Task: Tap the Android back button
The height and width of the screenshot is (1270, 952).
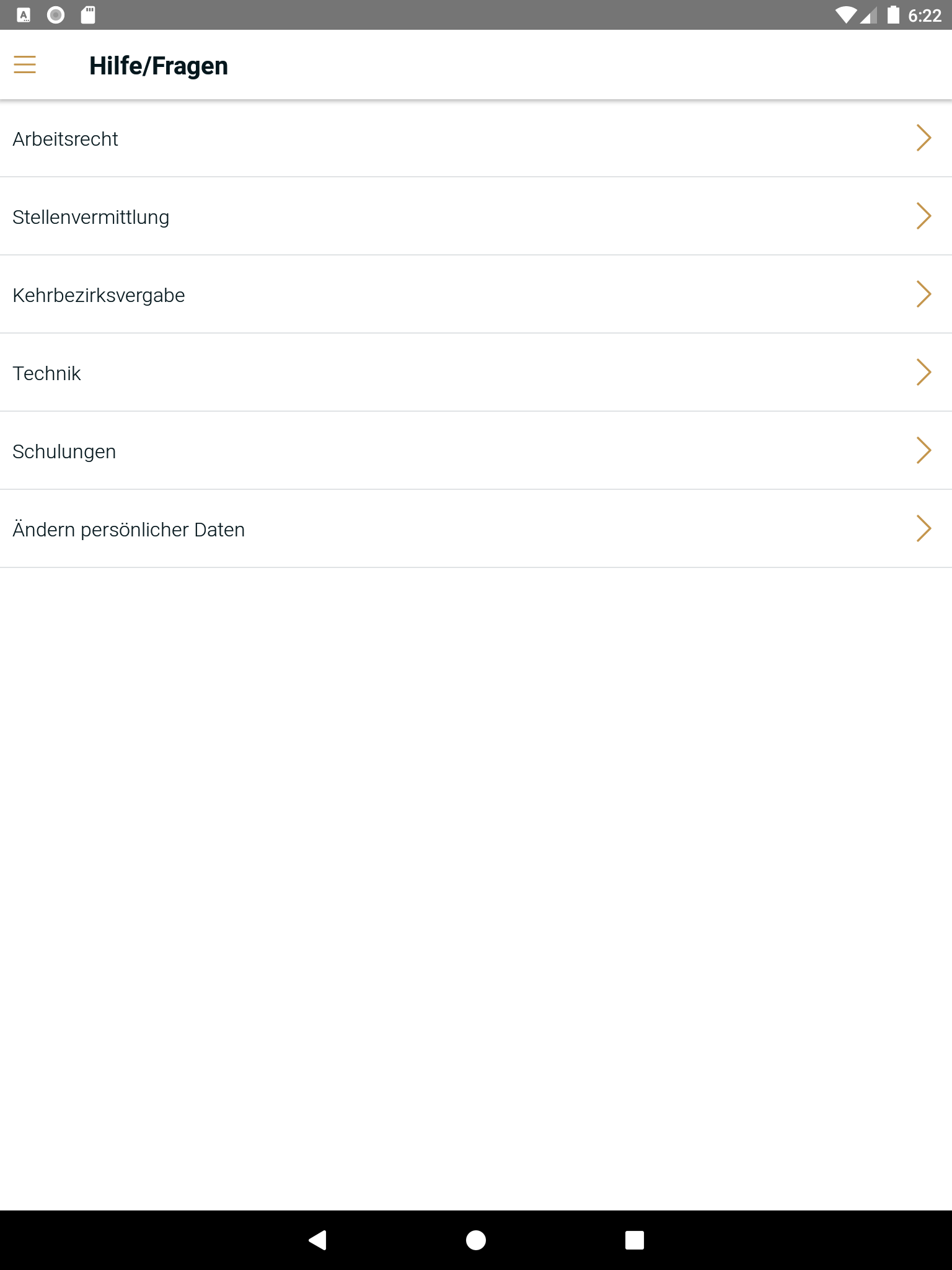Action: point(317,1240)
